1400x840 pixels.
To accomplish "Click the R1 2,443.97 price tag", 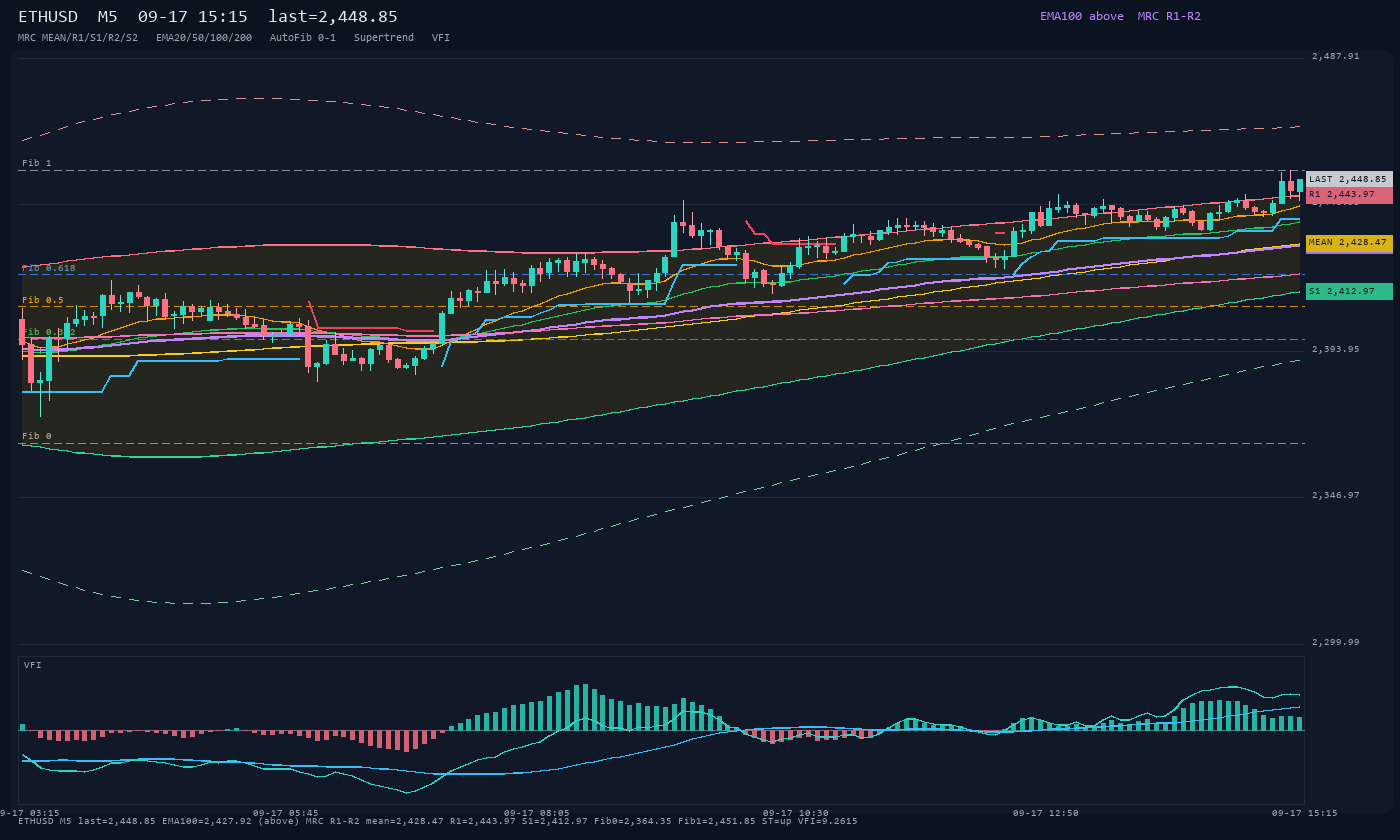I will coord(1349,195).
